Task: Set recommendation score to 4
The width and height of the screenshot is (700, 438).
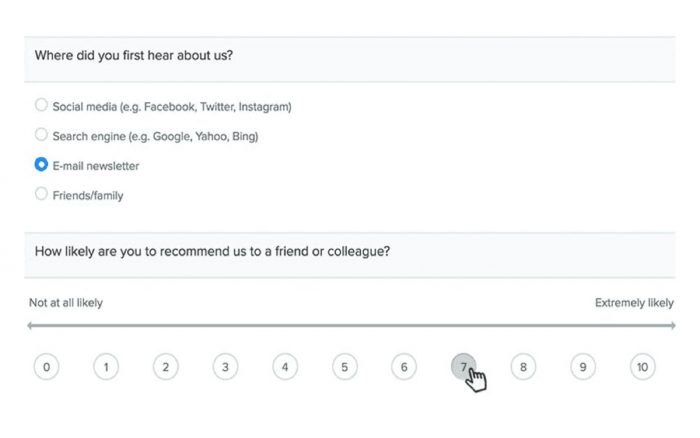Action: click(285, 367)
